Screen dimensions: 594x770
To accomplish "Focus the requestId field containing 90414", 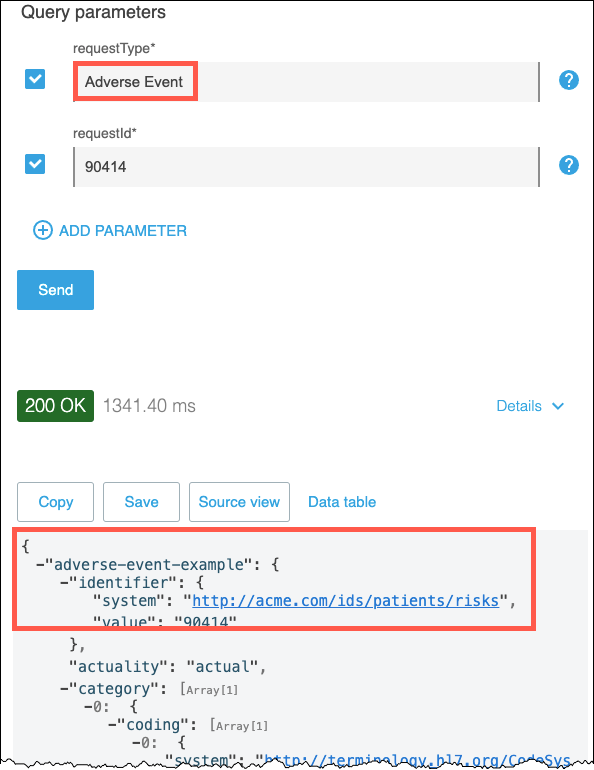I will point(306,167).
